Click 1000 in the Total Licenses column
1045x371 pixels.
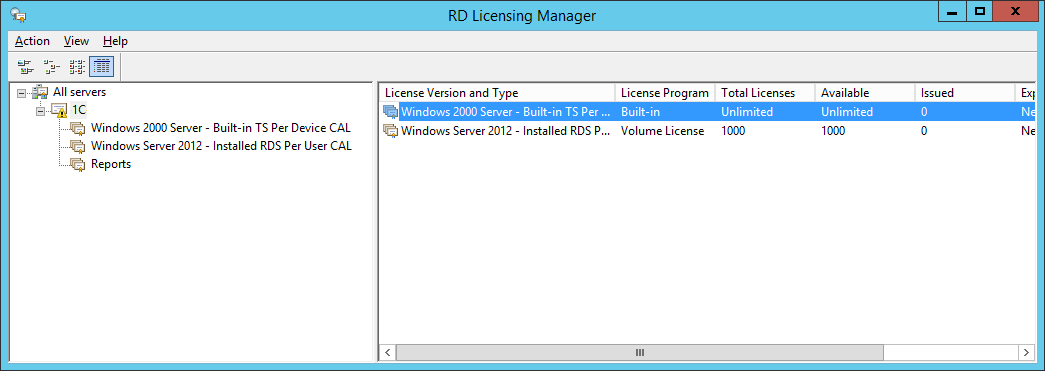[x=733, y=131]
